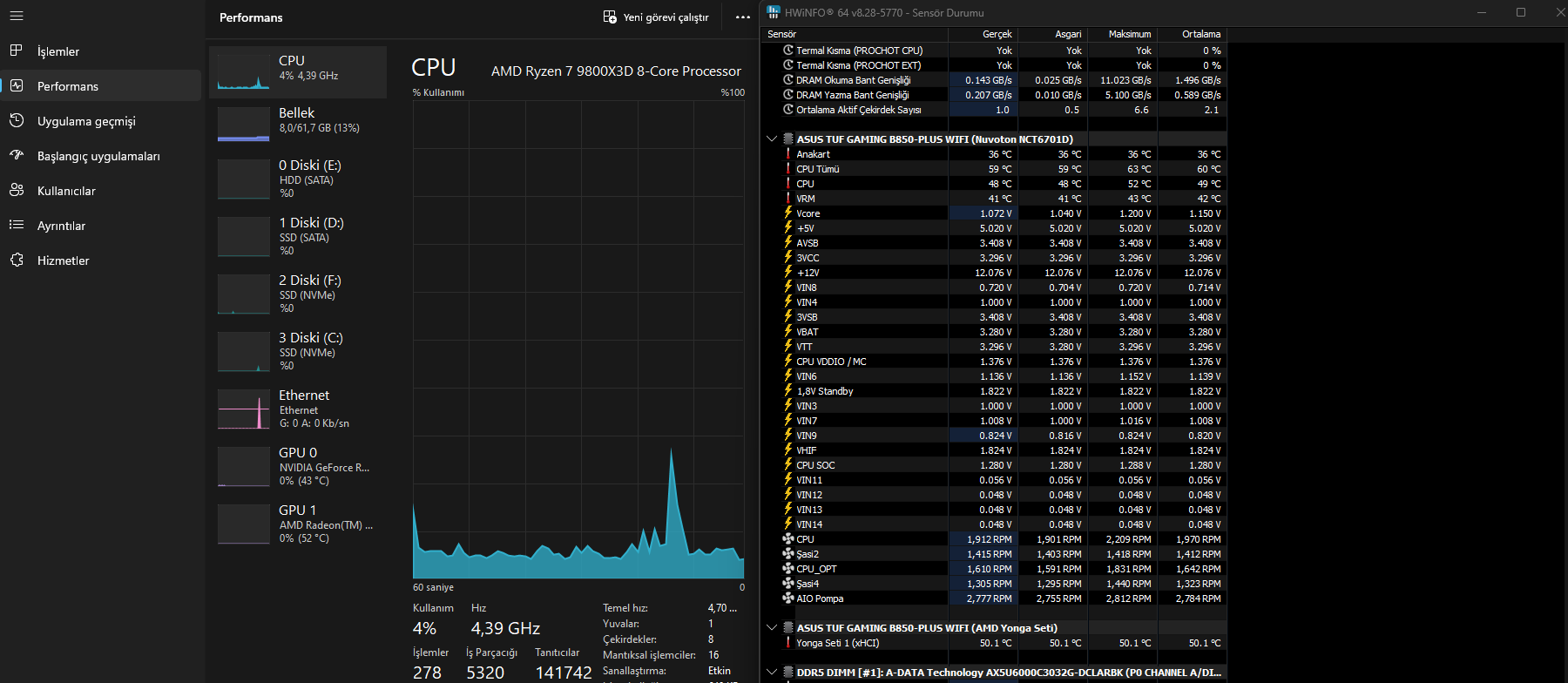Click the chip icon beside Nuvoton NCT6701D group
Viewport: 1568px width, 683px height.
tap(787, 139)
